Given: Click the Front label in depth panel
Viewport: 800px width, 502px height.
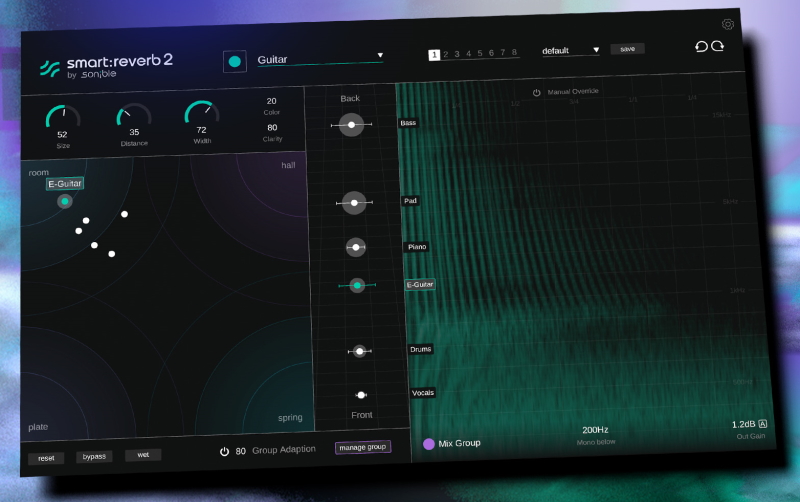Looking at the screenshot, I should pyautogui.click(x=362, y=415).
